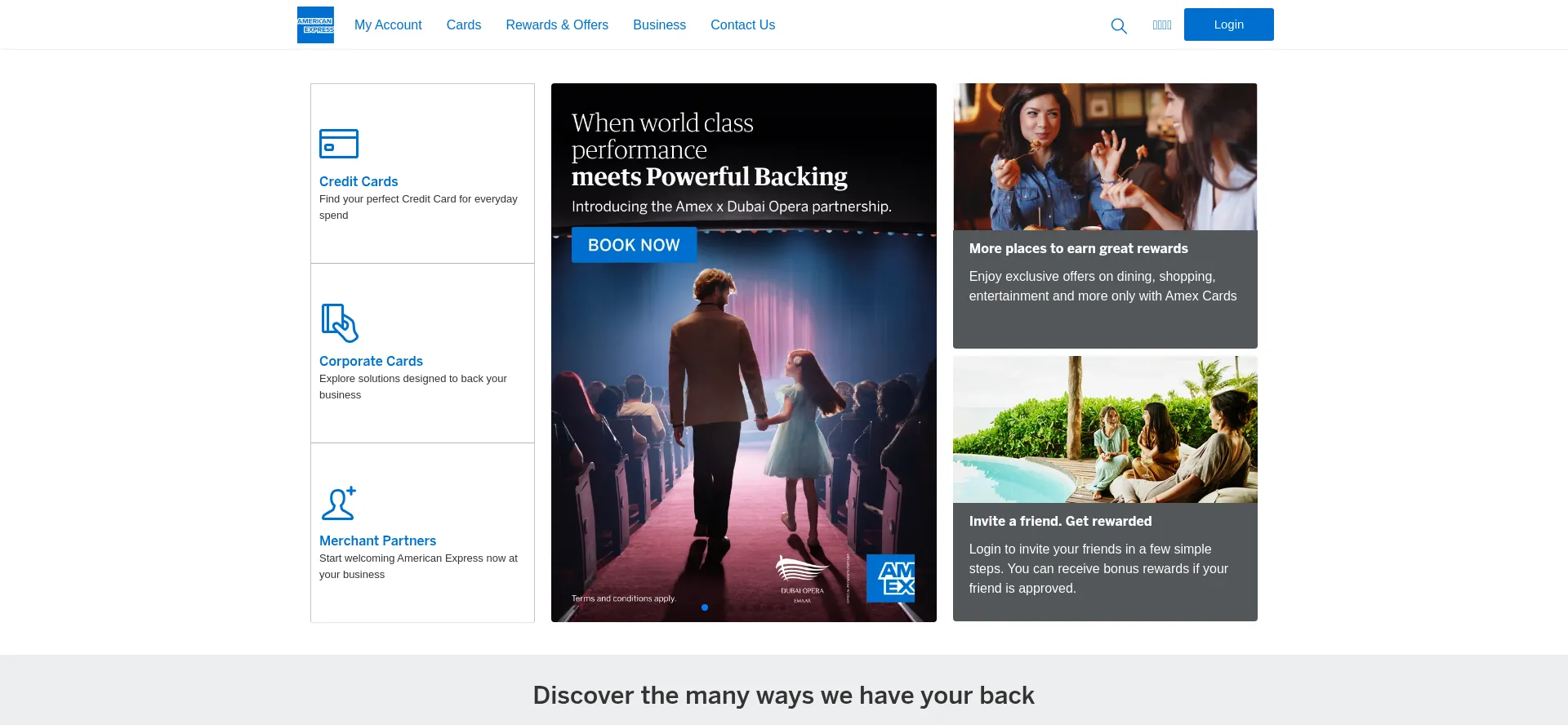Screen dimensions: 1568x725
Task: Click 'Start welcoming American Express now' description
Action: point(418,566)
